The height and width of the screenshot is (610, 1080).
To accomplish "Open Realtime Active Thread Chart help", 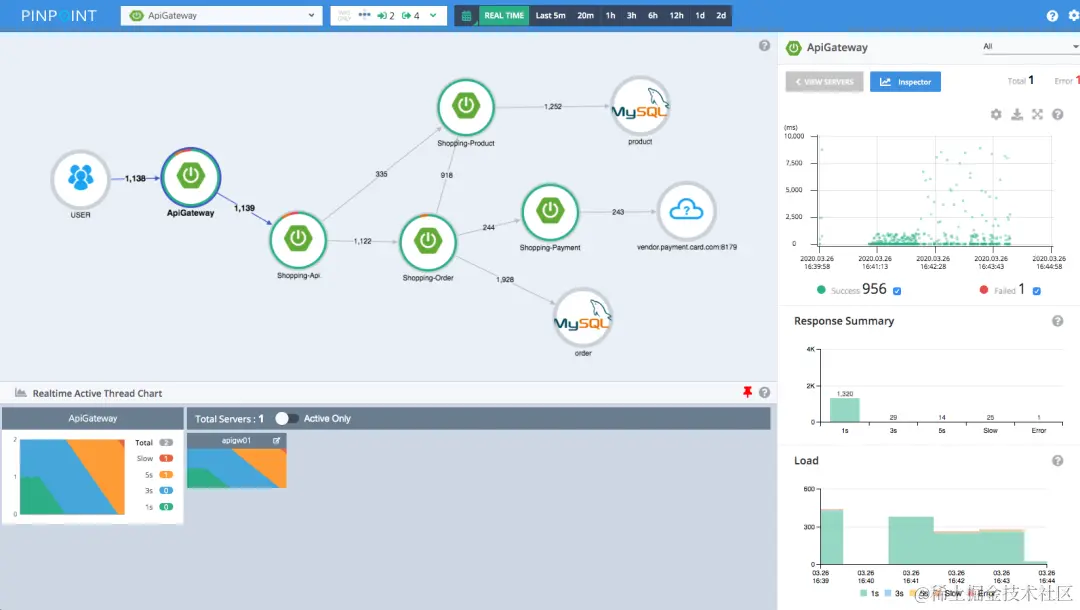I will tap(765, 392).
